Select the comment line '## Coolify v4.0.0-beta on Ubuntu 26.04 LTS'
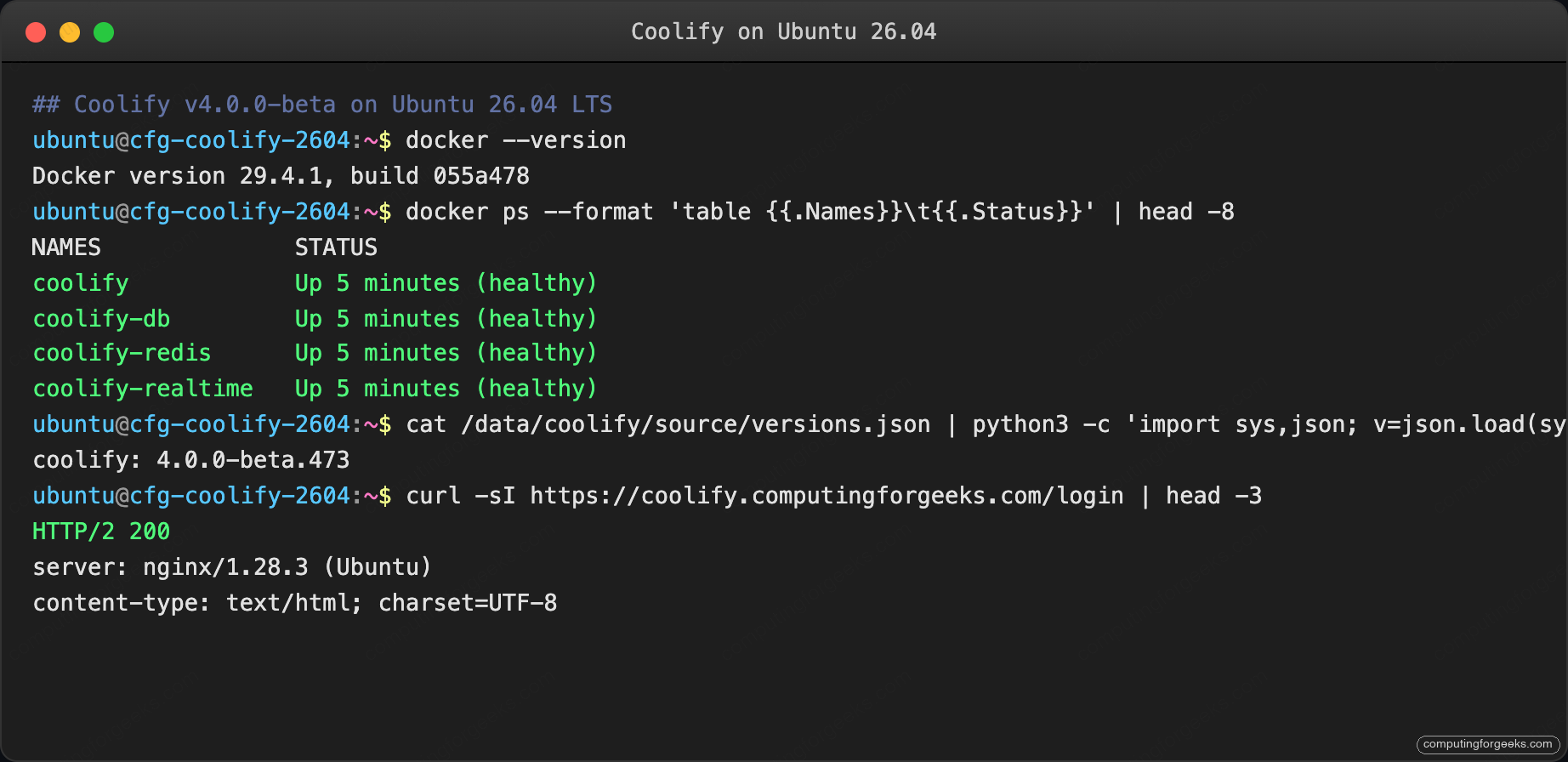Viewport: 1568px width, 762px height. point(322,105)
